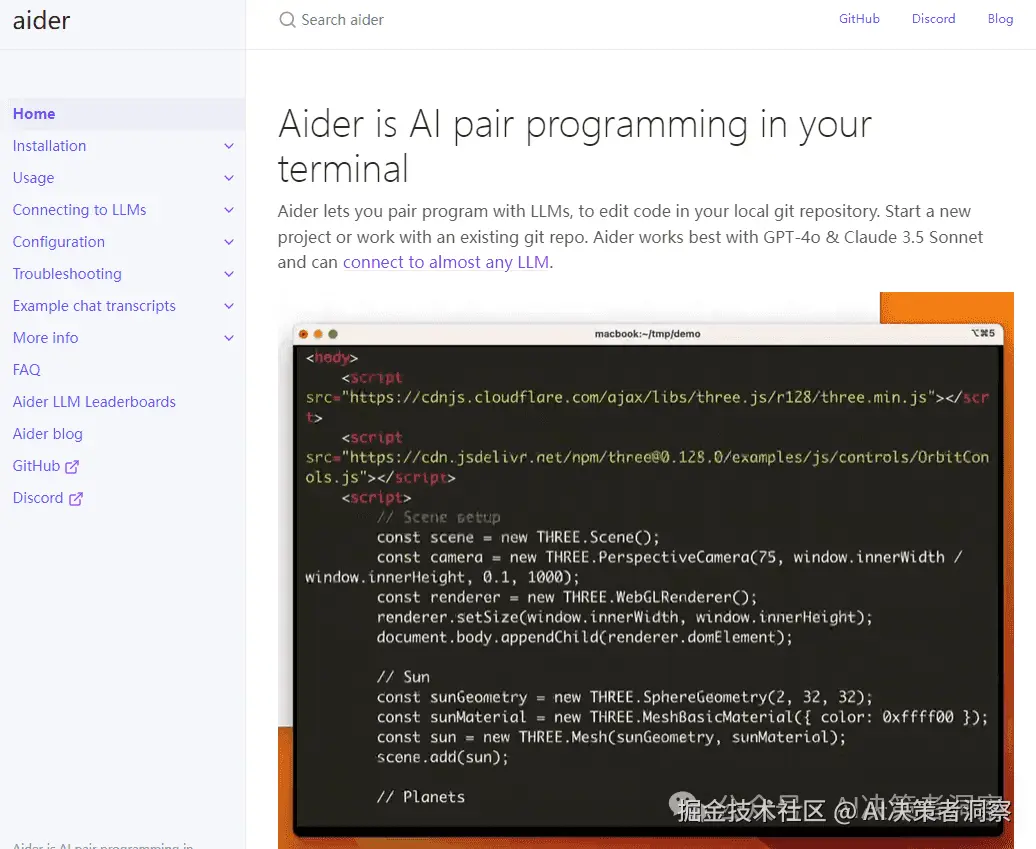Click the terminal demo screencast image
This screenshot has height=849, width=1036.
(646, 570)
